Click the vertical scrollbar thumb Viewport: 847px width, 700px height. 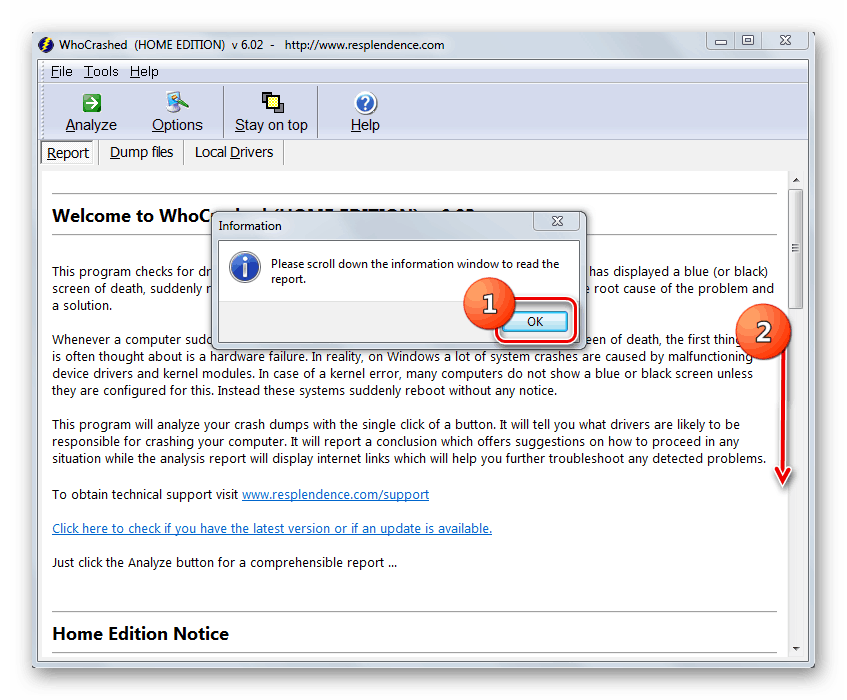tap(795, 248)
